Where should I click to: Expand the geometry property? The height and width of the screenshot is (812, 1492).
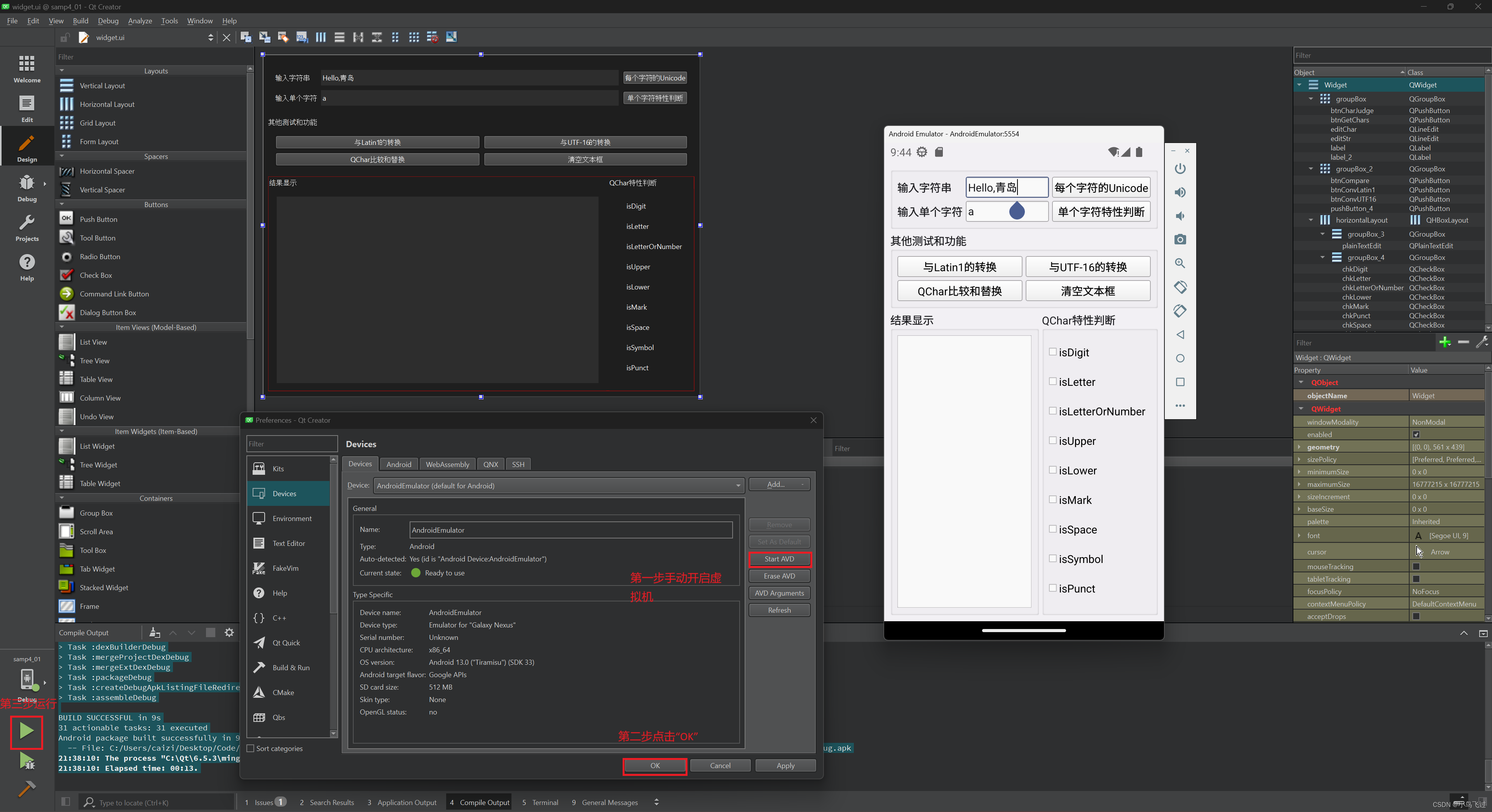point(1299,447)
